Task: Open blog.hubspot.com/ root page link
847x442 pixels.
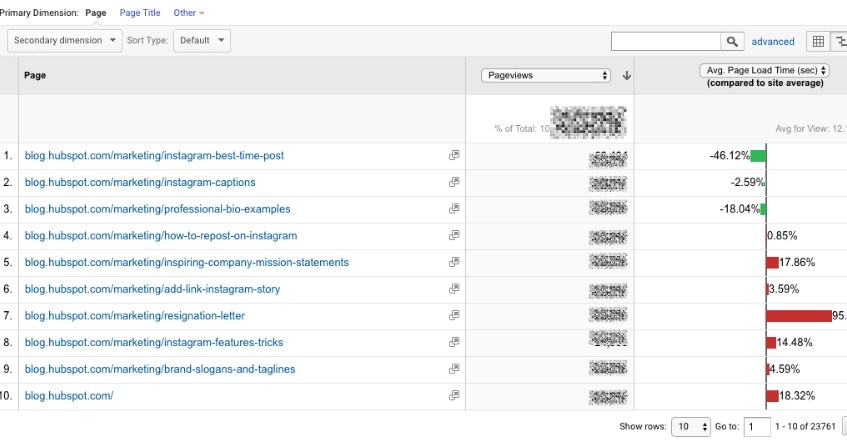Action: tap(69, 396)
